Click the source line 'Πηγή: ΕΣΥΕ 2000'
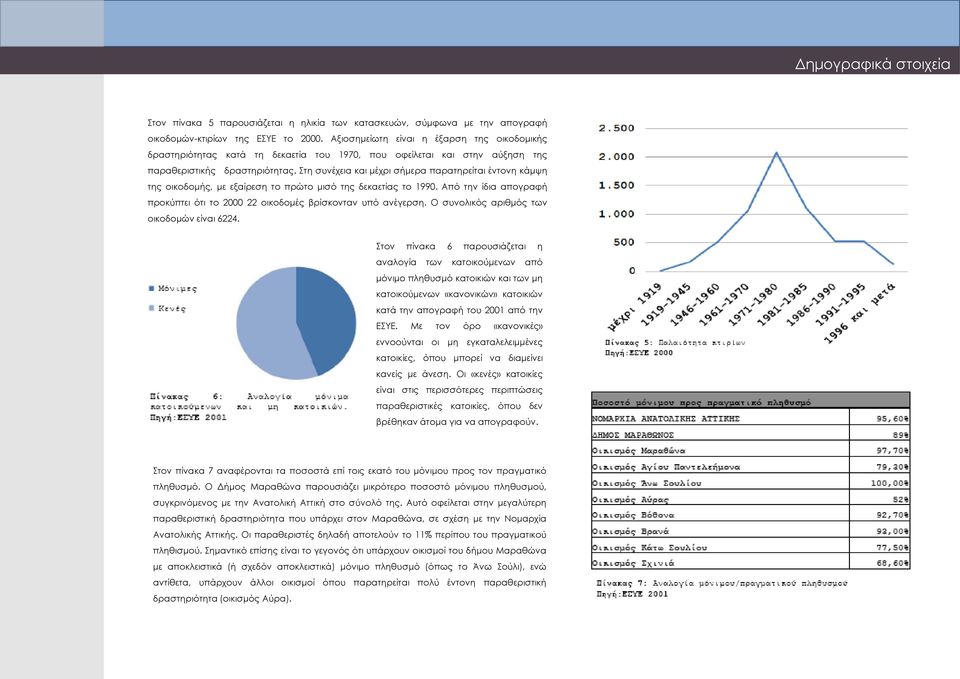 (x=639, y=353)
